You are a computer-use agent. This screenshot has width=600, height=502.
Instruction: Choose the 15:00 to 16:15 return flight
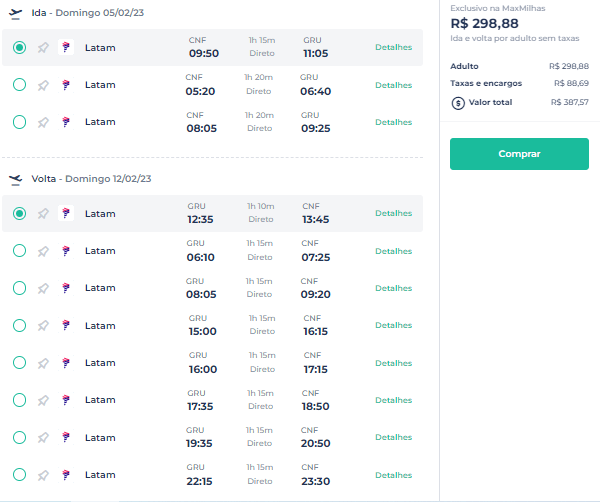[x=20, y=325]
